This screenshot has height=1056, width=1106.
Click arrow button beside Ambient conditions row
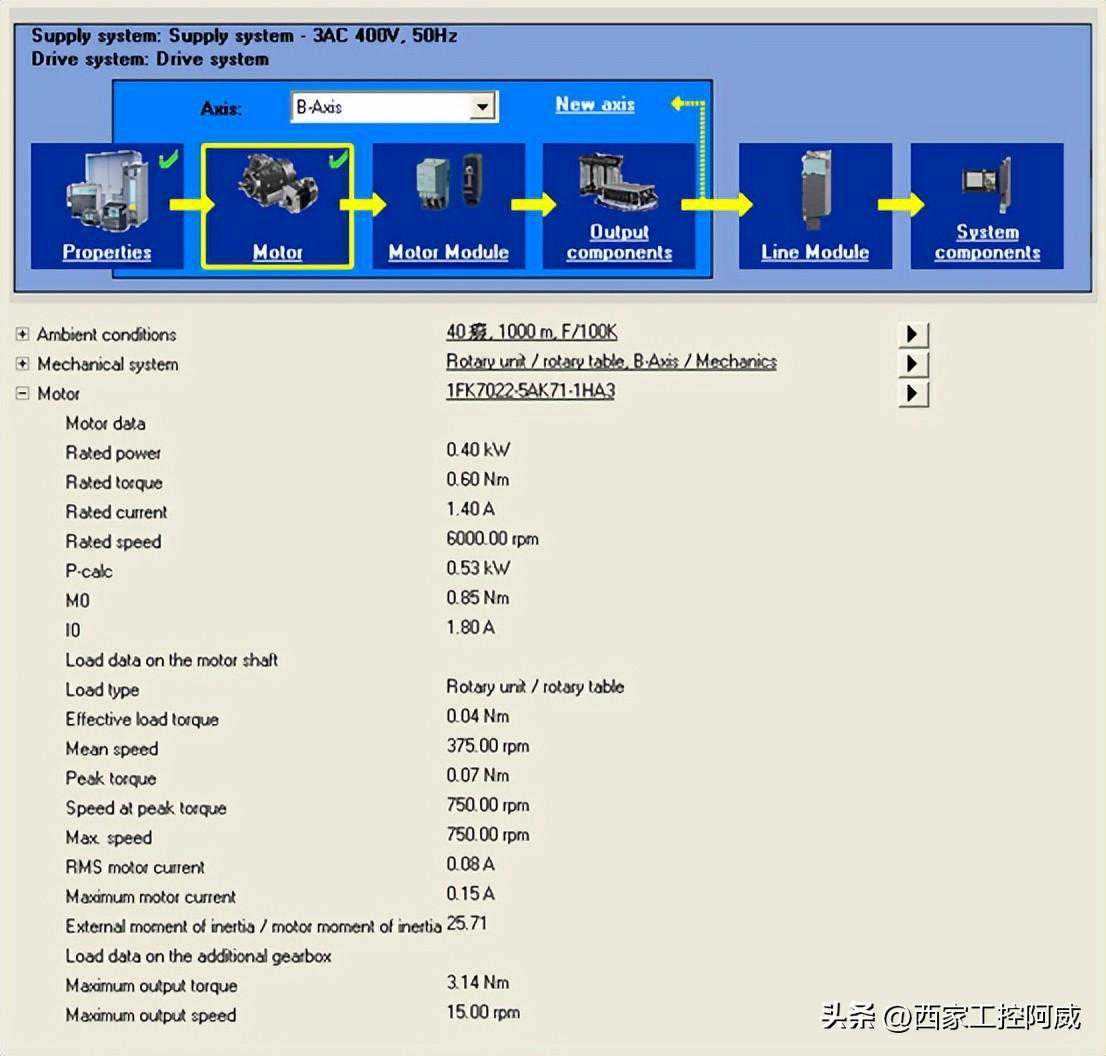pos(913,334)
